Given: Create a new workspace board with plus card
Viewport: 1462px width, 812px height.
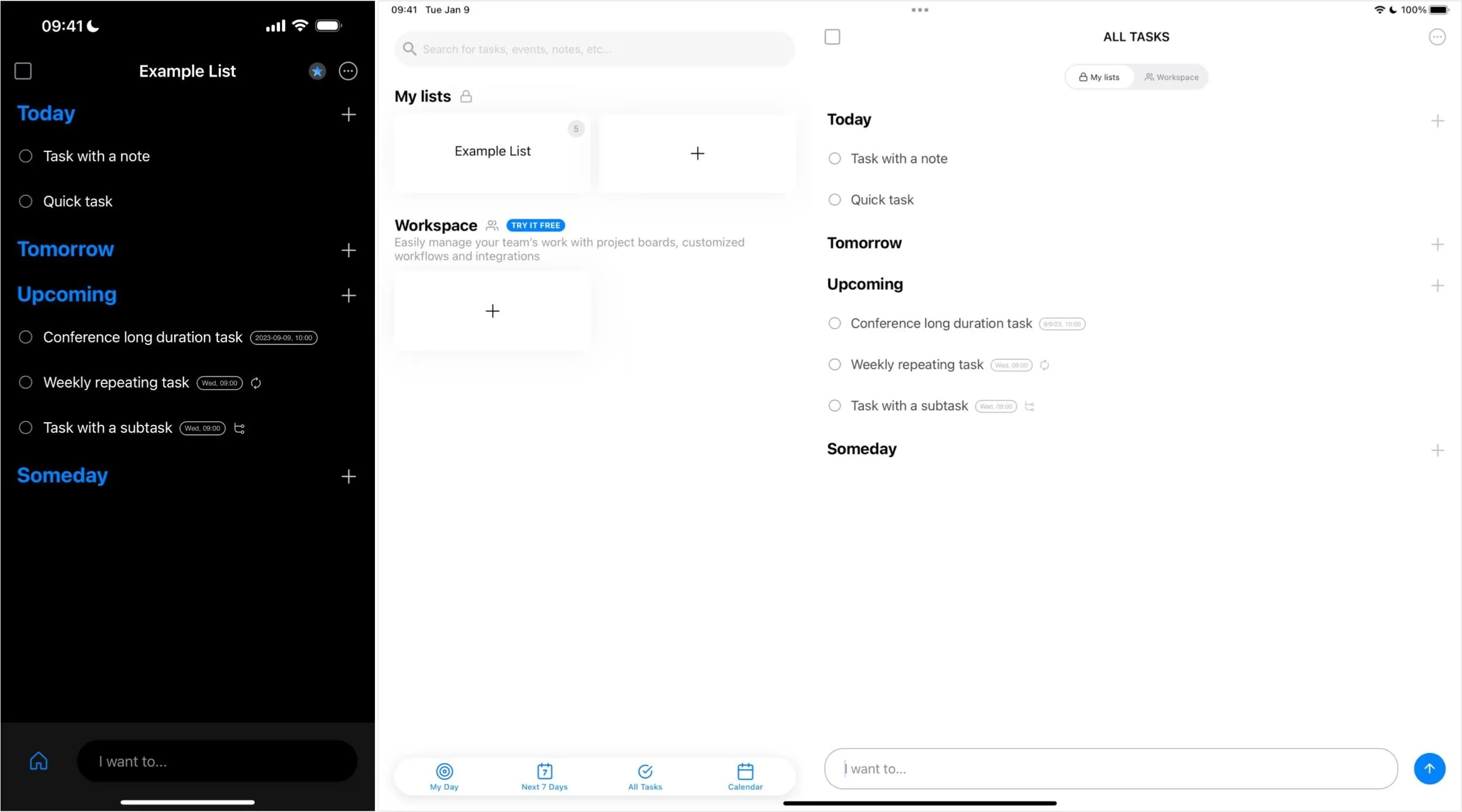Looking at the screenshot, I should click(492, 311).
